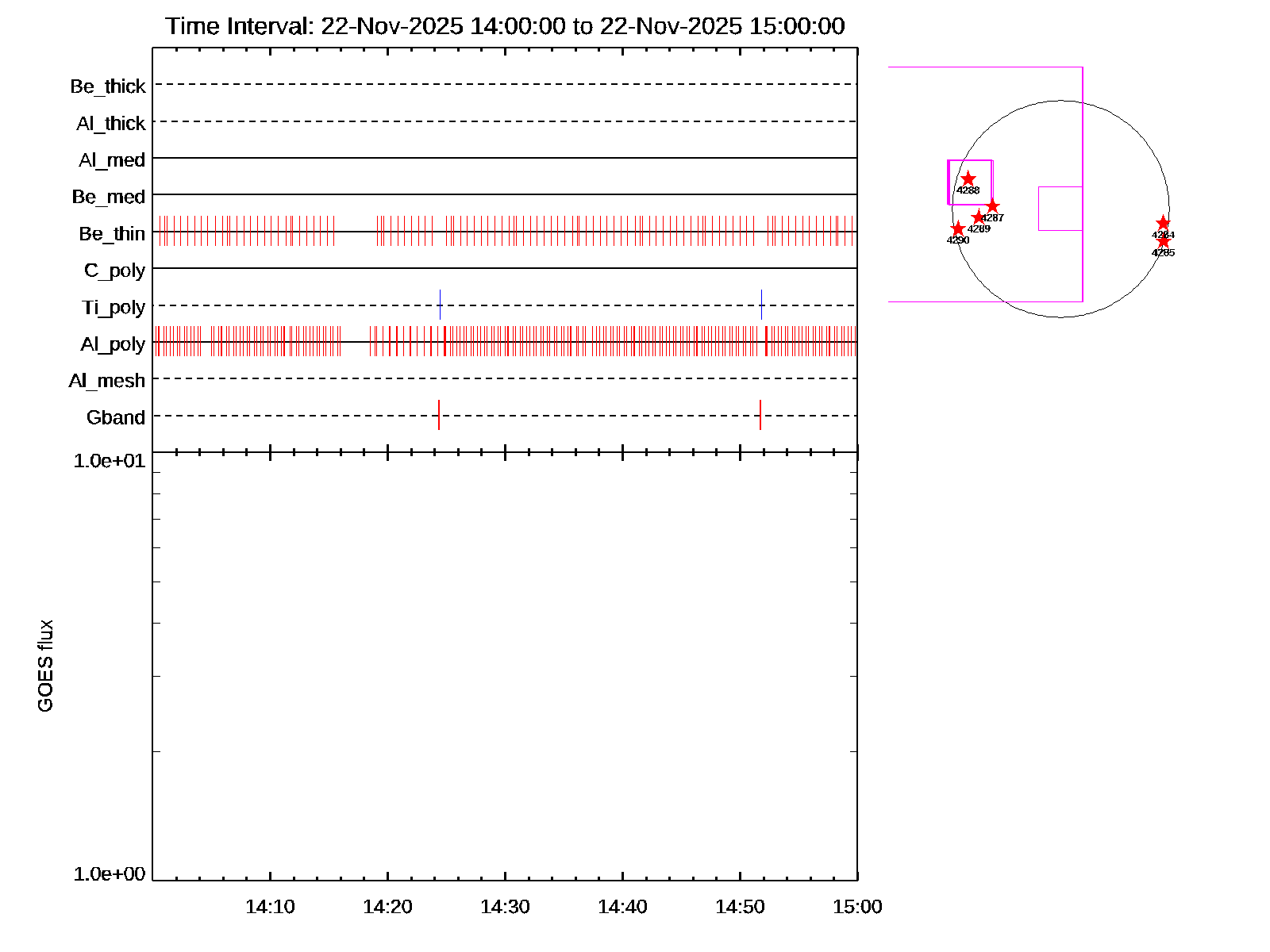
Task: Click the red Gband marker near 14:24
Action: pos(439,415)
